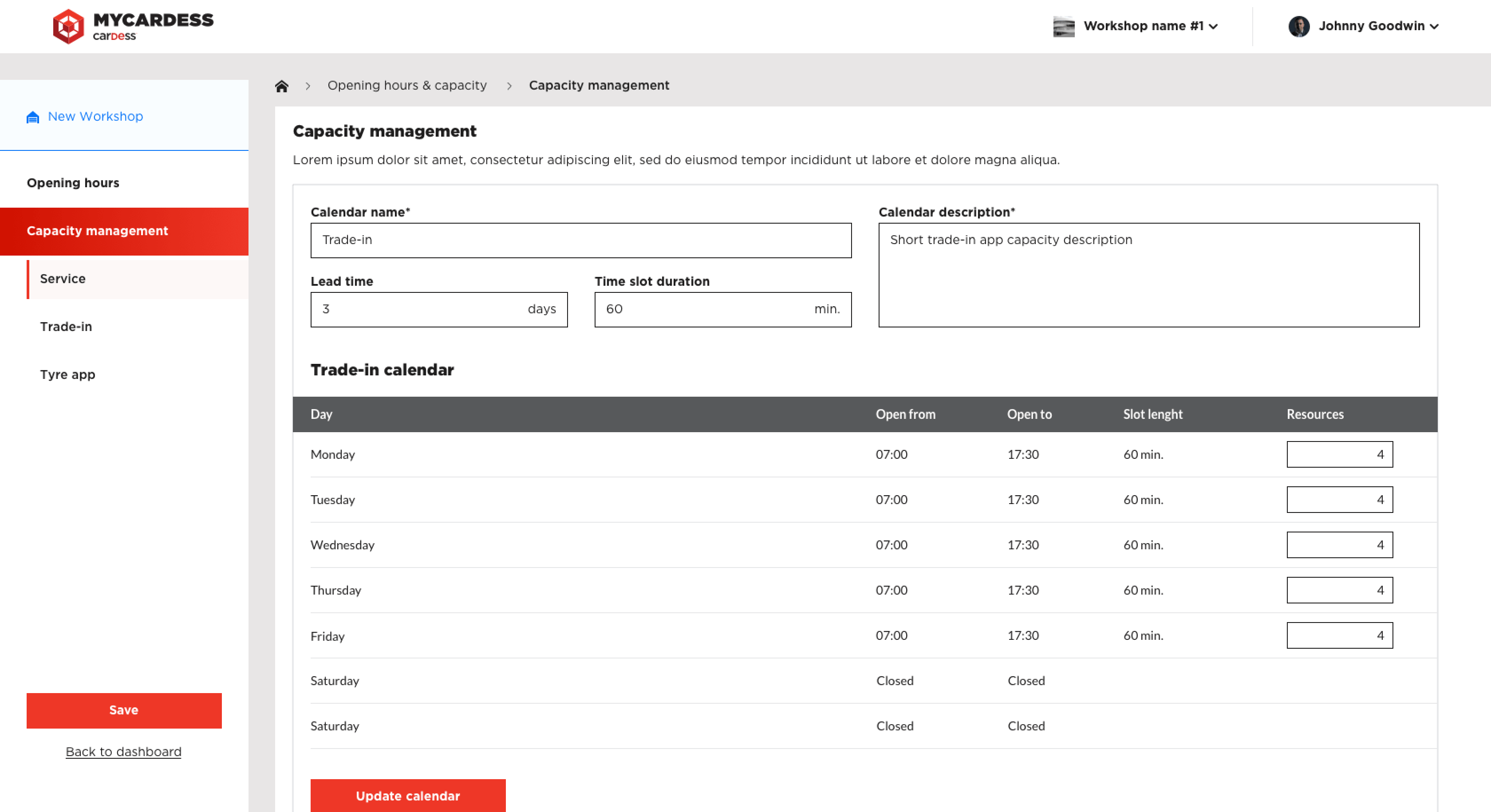Click the Day column header
This screenshot has width=1491, height=812.
point(321,414)
